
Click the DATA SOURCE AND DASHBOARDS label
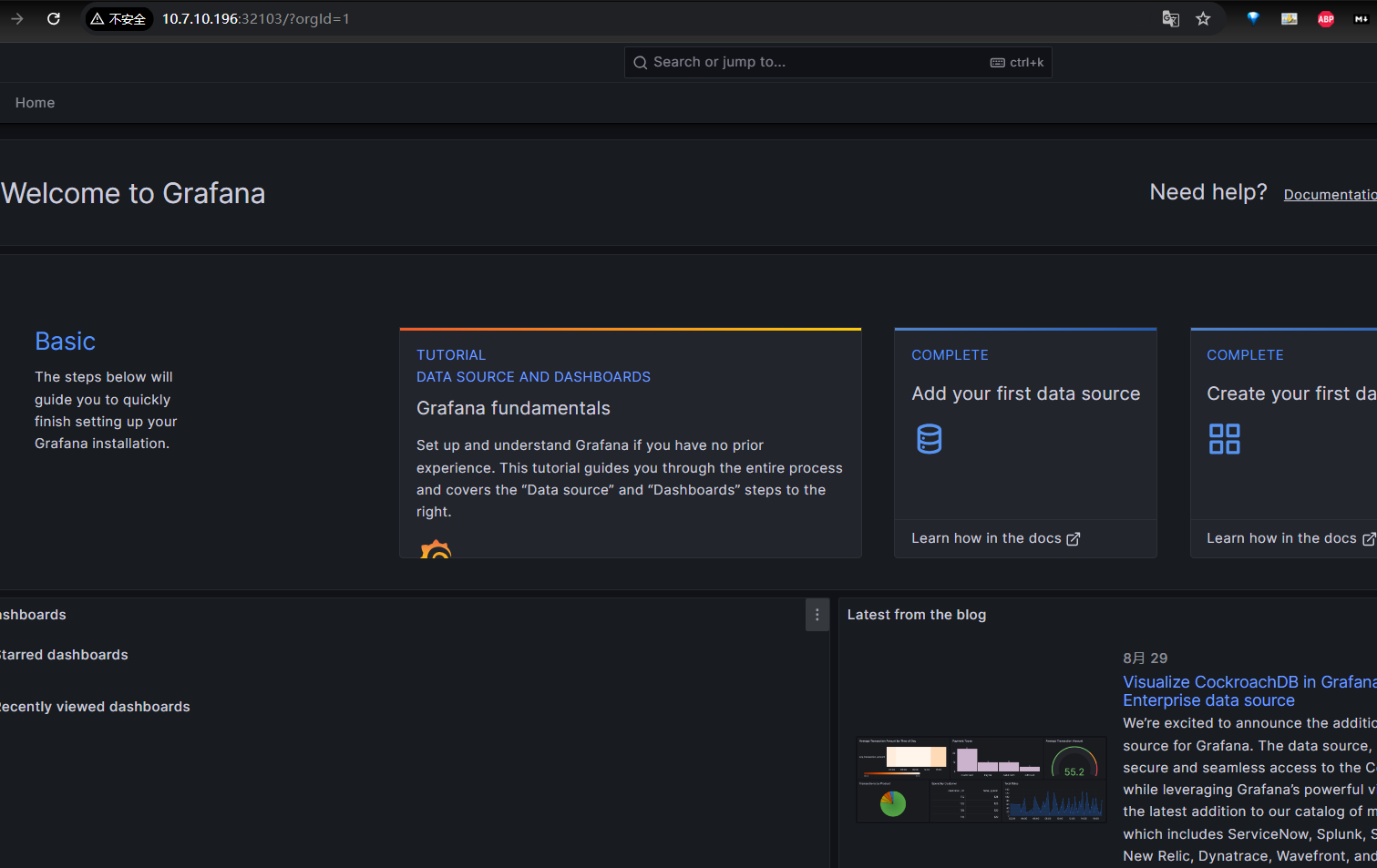(x=533, y=377)
